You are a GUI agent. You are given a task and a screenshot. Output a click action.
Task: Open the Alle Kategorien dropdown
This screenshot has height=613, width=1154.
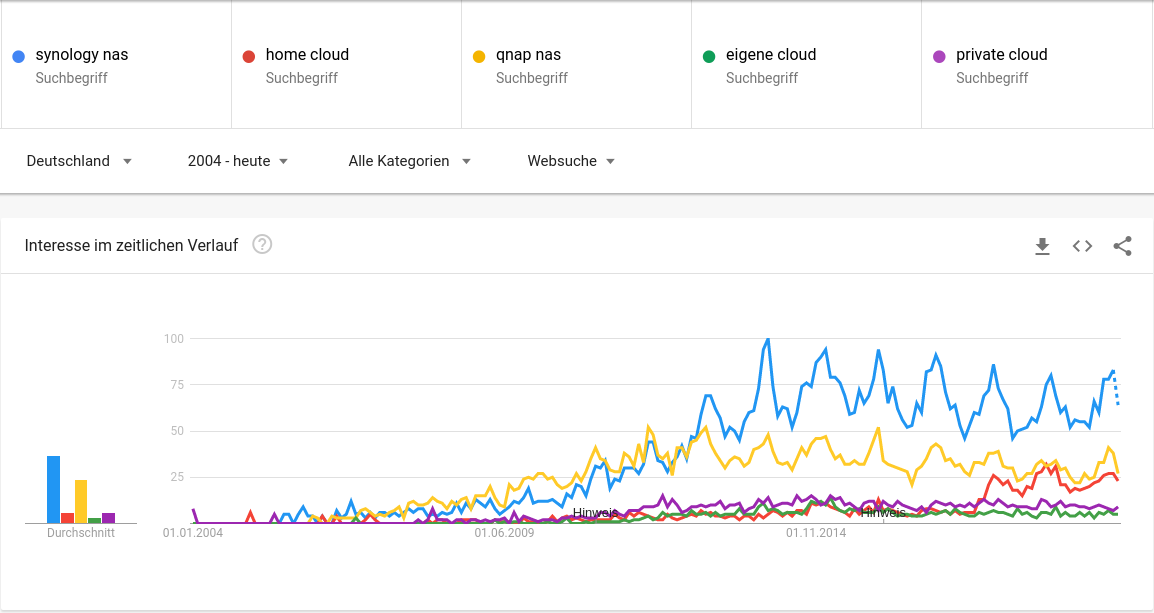point(409,161)
